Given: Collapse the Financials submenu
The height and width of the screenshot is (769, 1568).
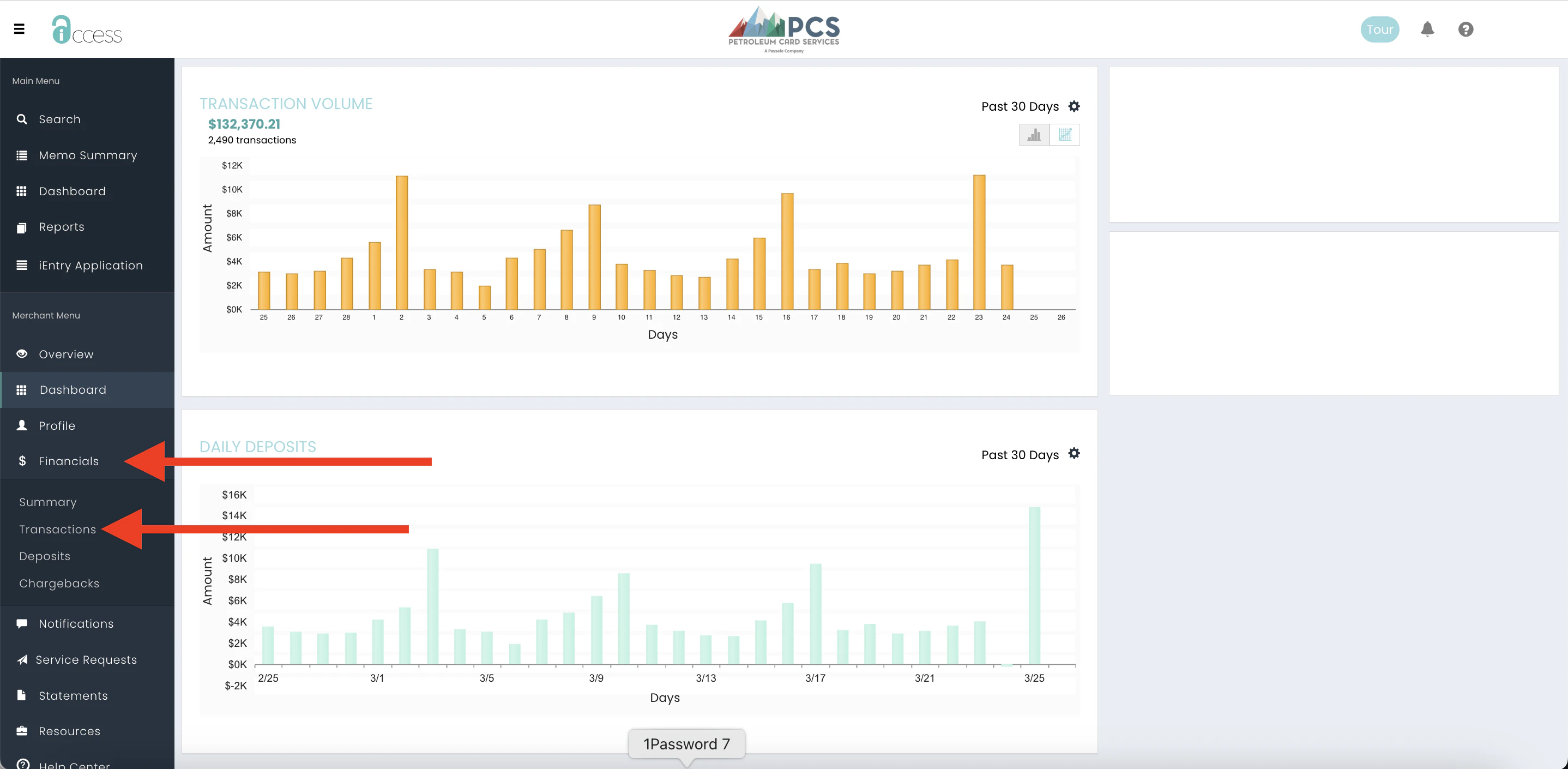Looking at the screenshot, I should (x=68, y=461).
